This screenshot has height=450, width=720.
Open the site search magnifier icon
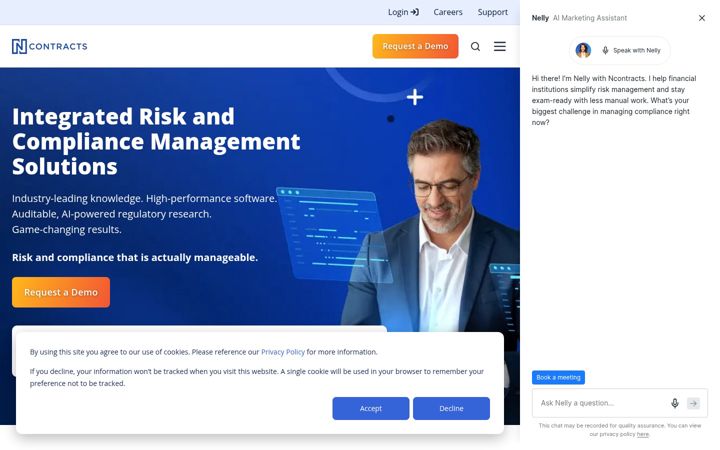[475, 46]
